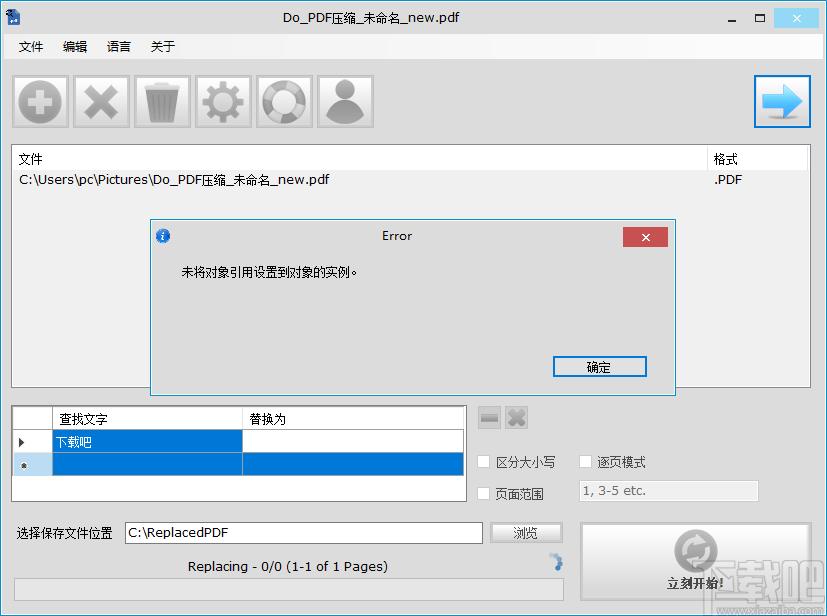
Task: Click the 替换为 column header
Action: (353, 419)
